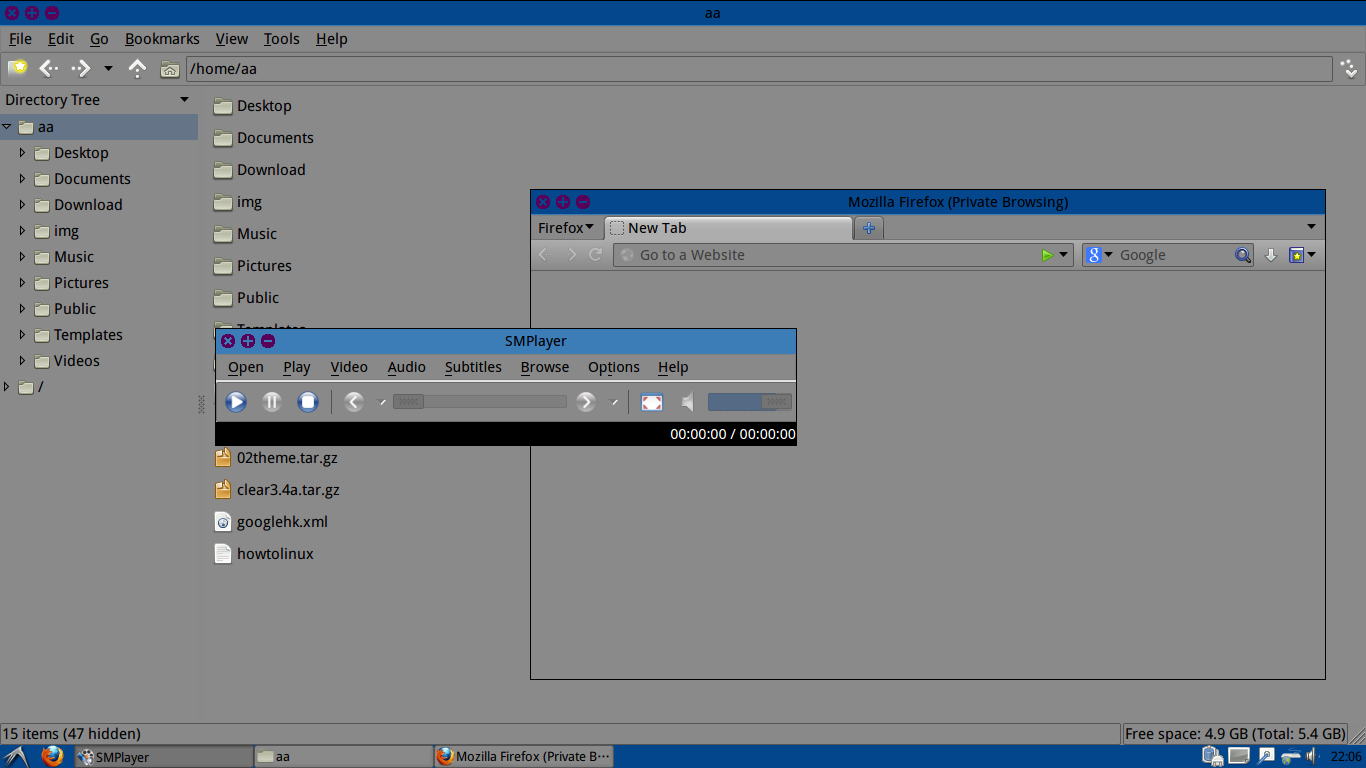Click SMPlayer rewind arrow button

pos(354,402)
